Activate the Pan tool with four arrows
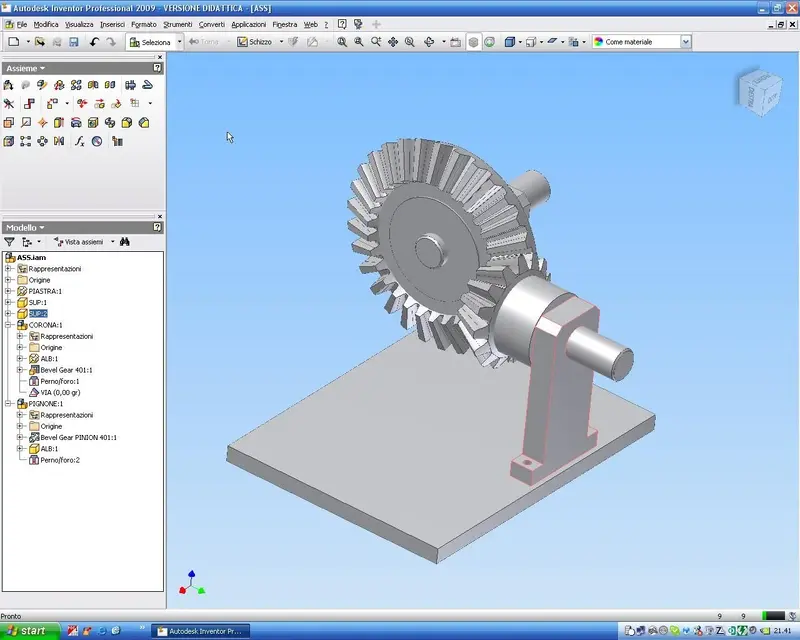 [393, 42]
